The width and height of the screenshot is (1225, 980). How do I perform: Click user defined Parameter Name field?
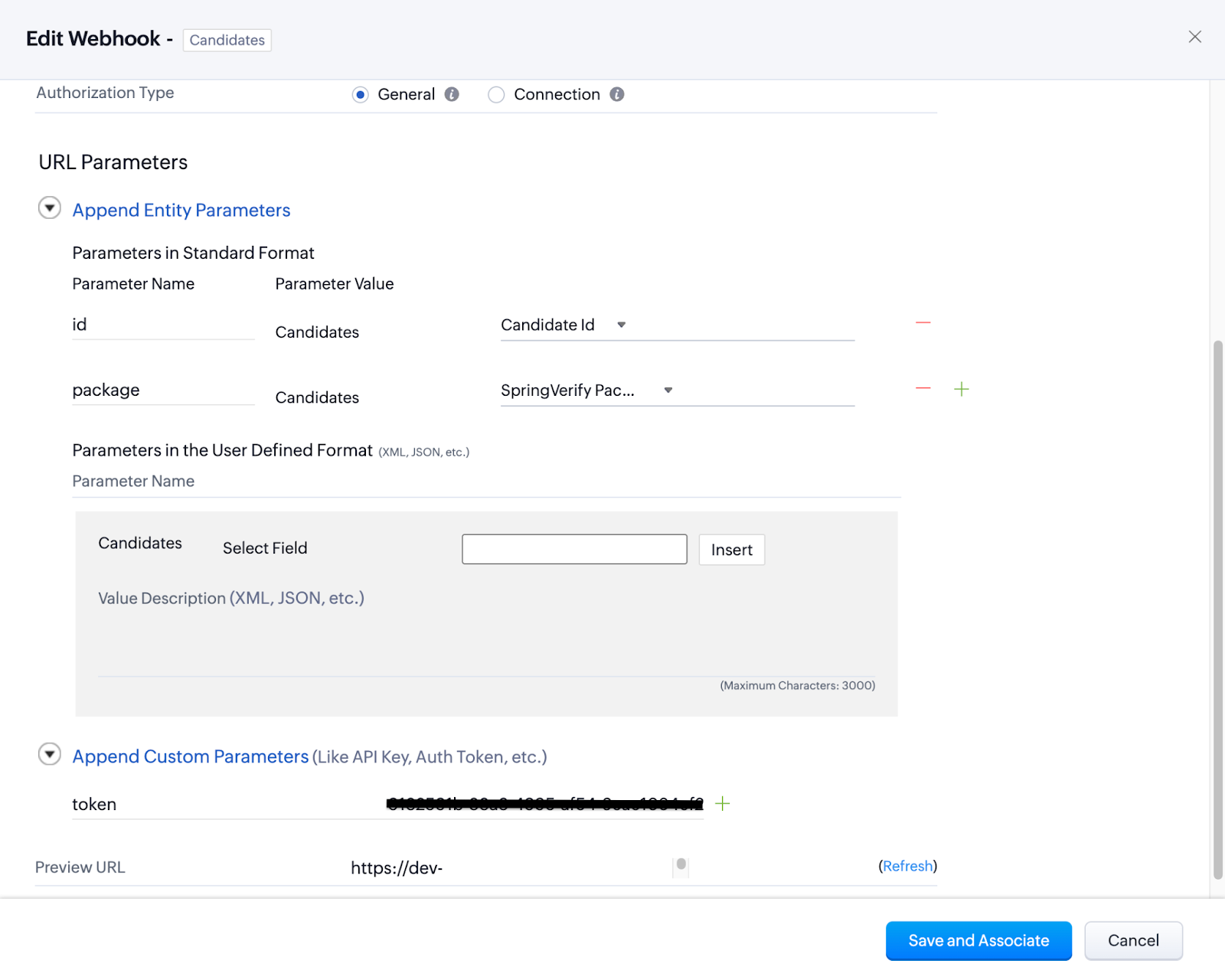pyautogui.click(x=486, y=482)
